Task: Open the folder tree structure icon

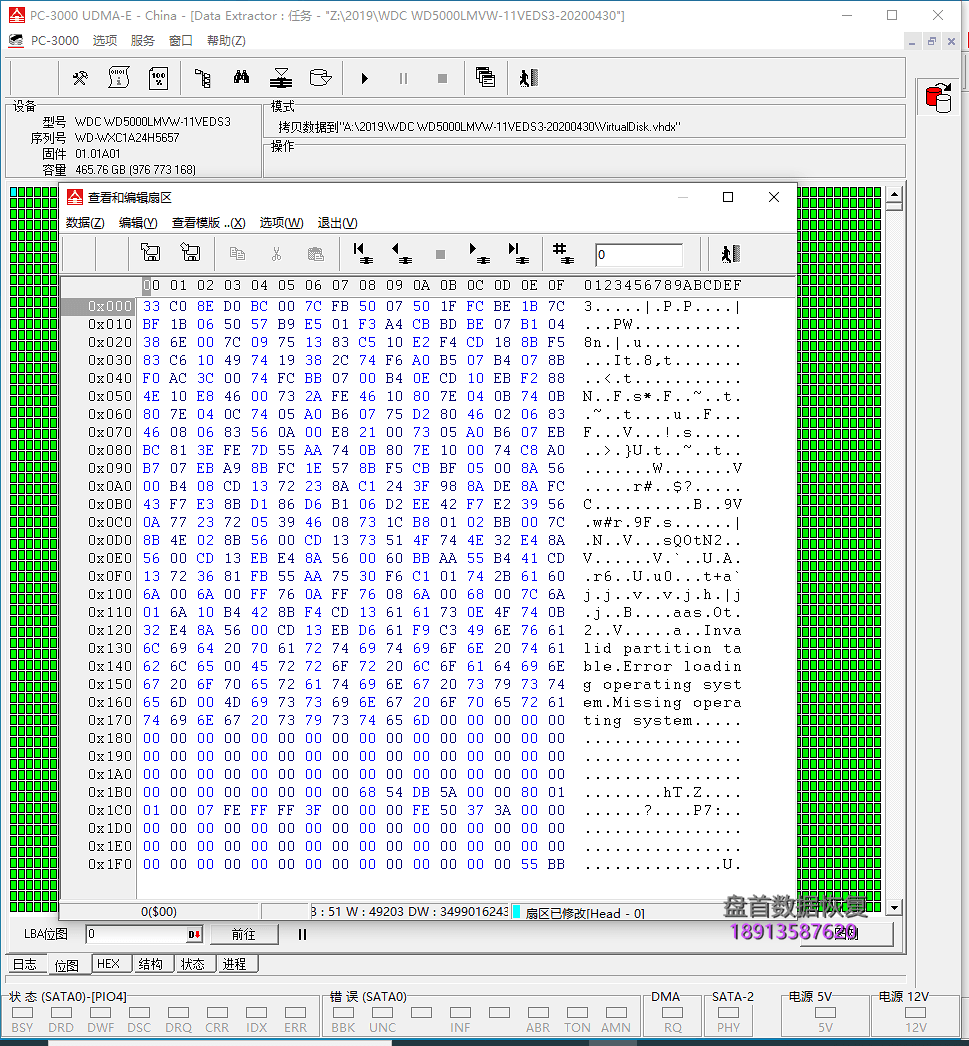Action: click(x=203, y=79)
